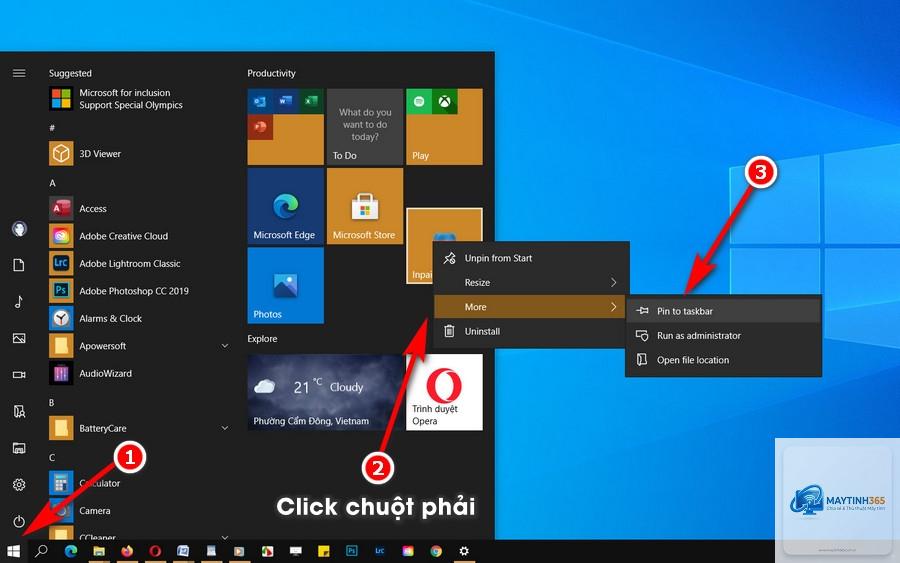Open taskbar Search magnifier
900x563 pixels.
(x=41, y=552)
